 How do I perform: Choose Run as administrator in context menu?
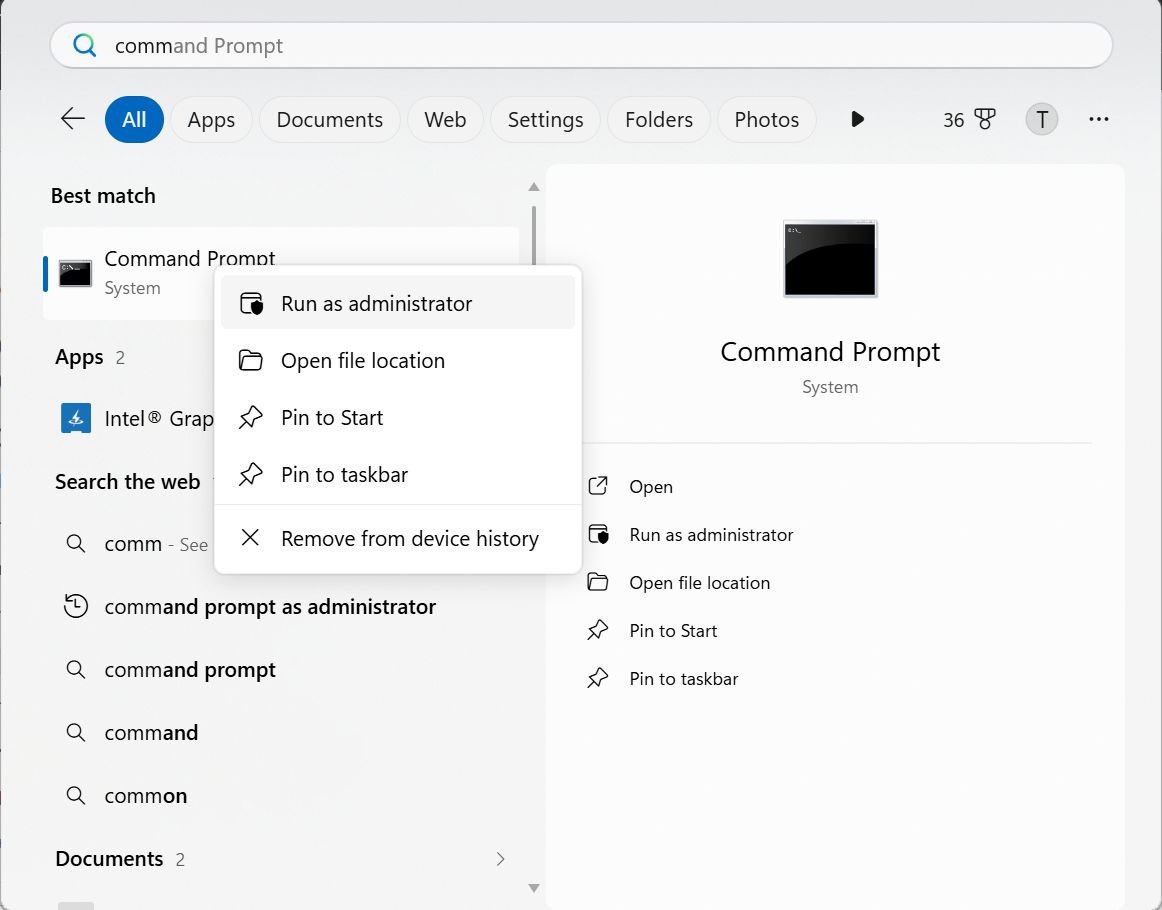(398, 302)
